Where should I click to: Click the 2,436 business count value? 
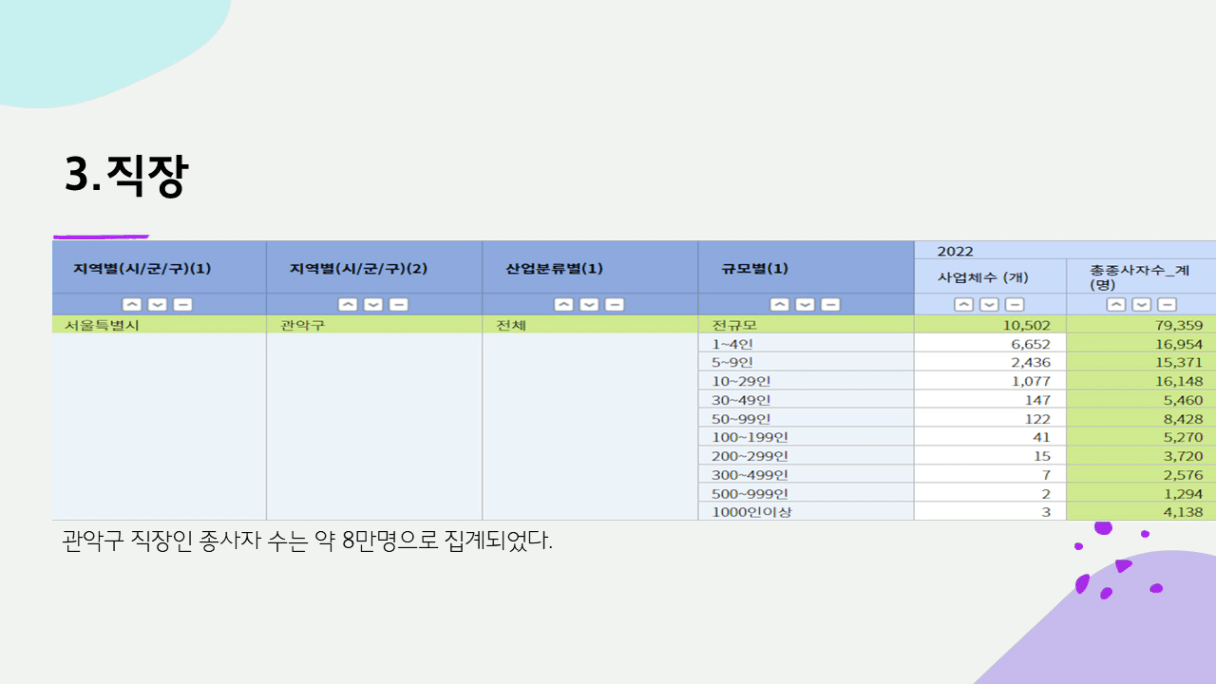(x=1030, y=362)
